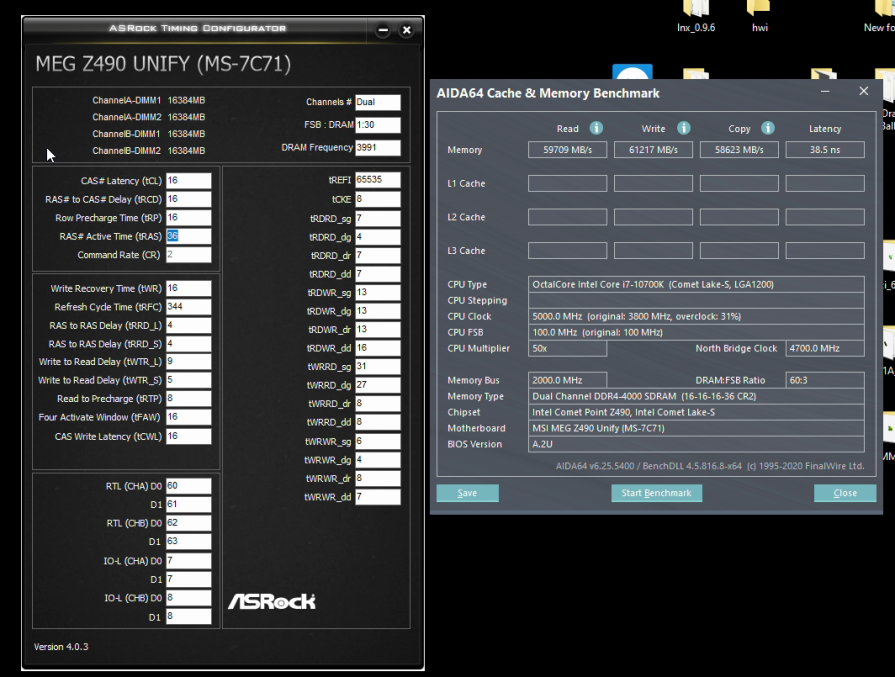Click the IO-L (CHB) D0 field
The width and height of the screenshot is (895, 677).
(x=188, y=598)
